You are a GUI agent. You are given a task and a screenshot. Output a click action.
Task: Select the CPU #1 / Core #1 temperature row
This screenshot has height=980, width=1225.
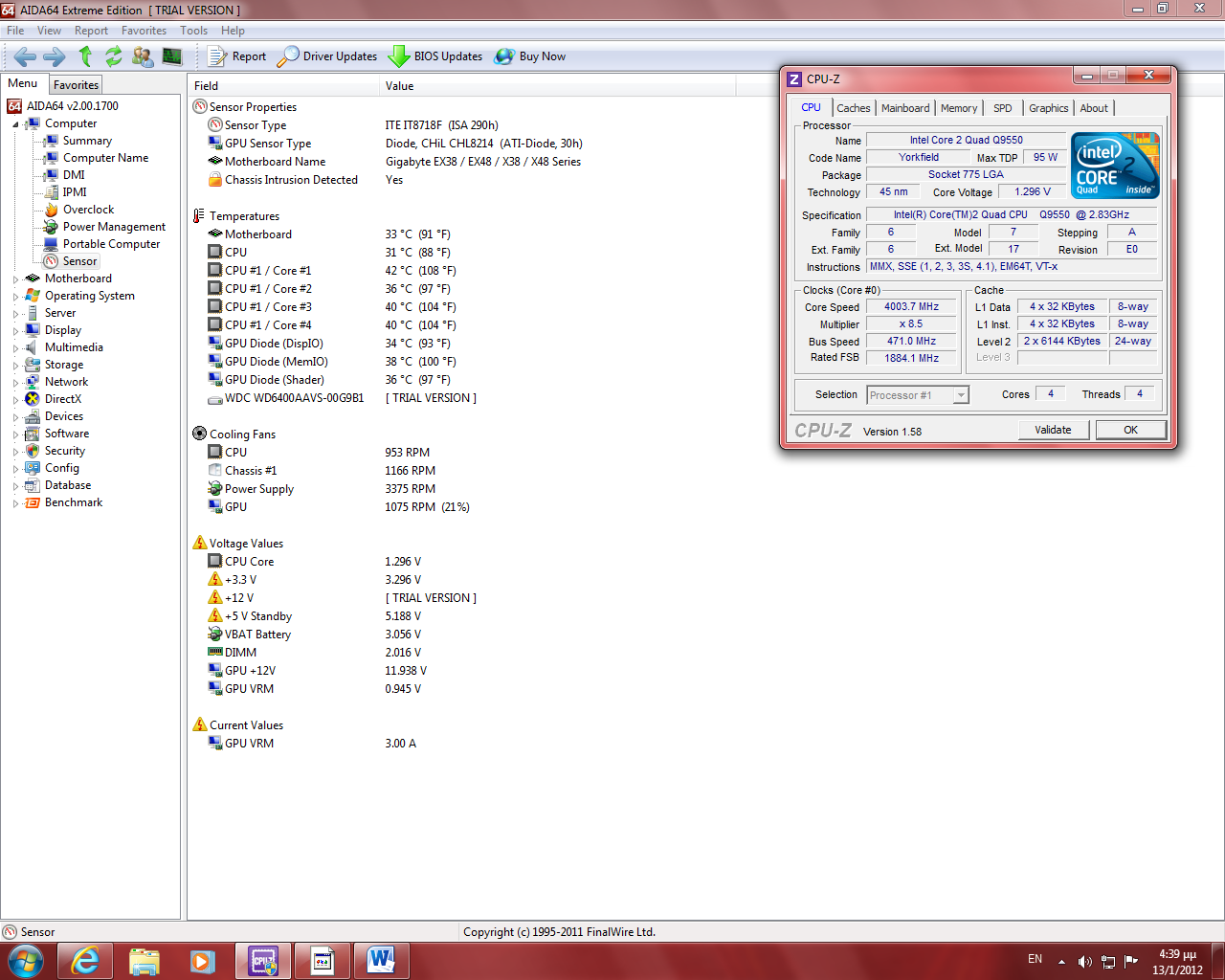[332, 271]
